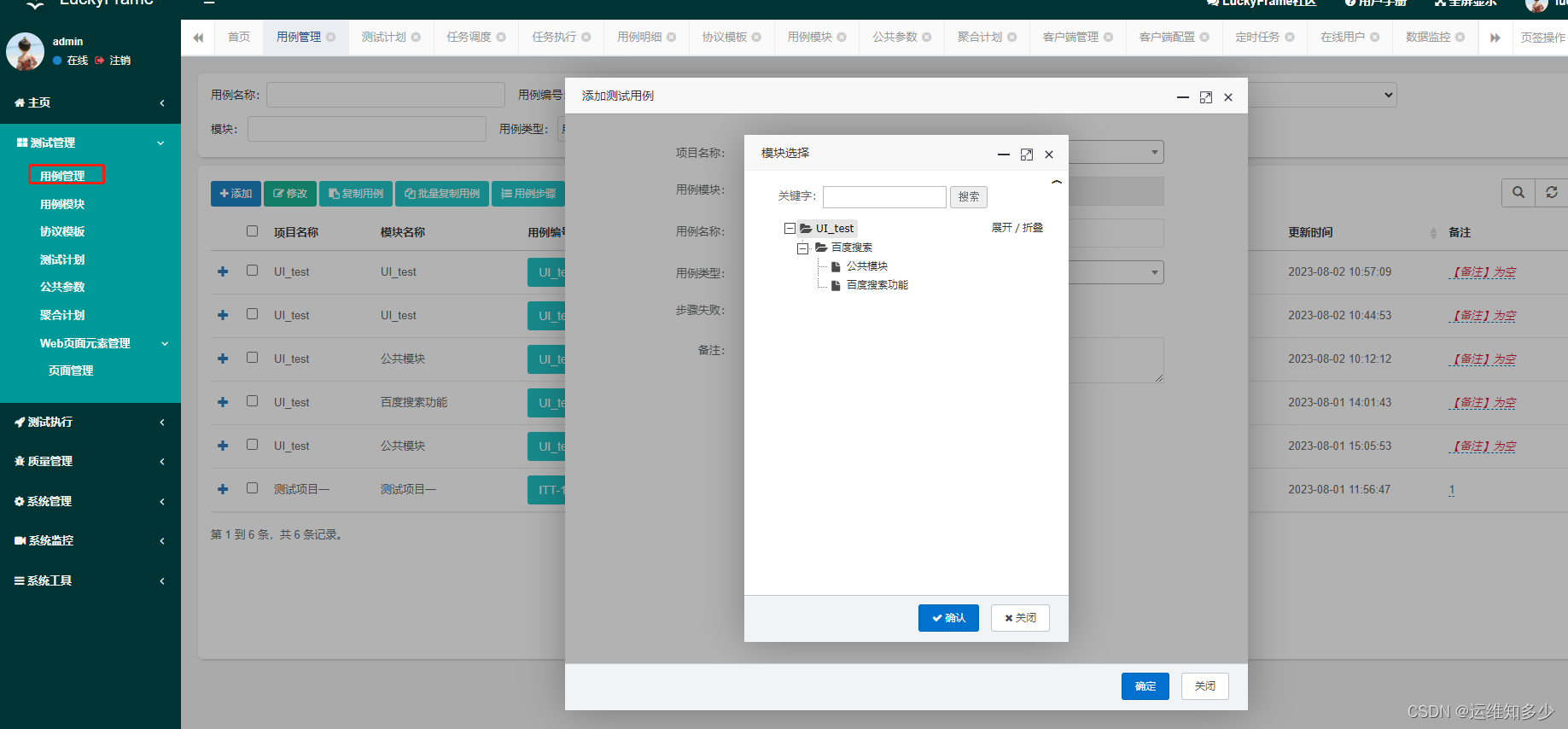Viewport: 1568px width, 729px height.
Task: Click the 添加 toolbar button
Action: click(236, 194)
